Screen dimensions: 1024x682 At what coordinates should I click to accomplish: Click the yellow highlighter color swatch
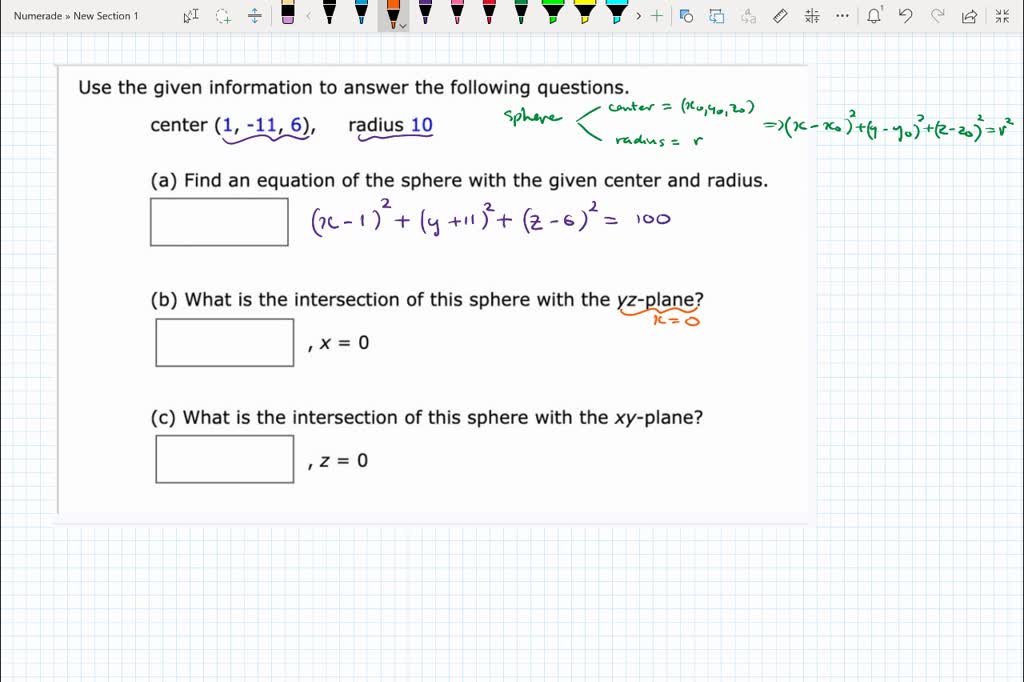tap(584, 15)
